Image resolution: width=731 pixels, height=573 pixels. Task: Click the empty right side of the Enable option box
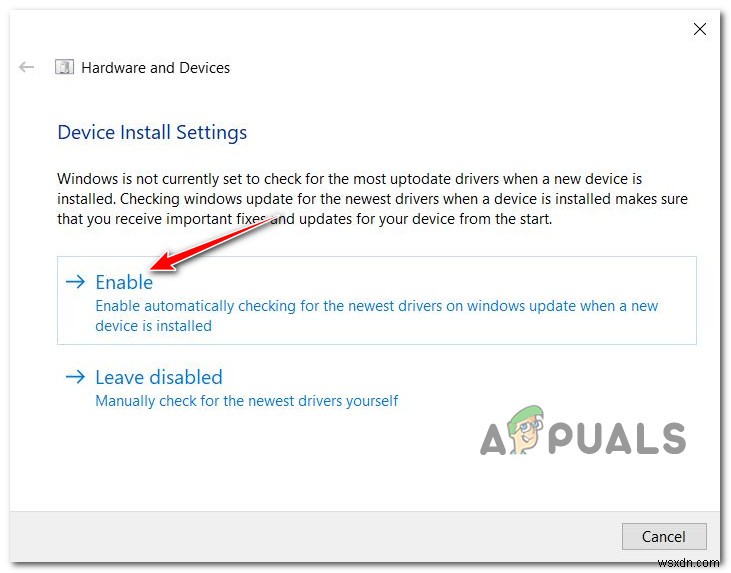click(676, 284)
